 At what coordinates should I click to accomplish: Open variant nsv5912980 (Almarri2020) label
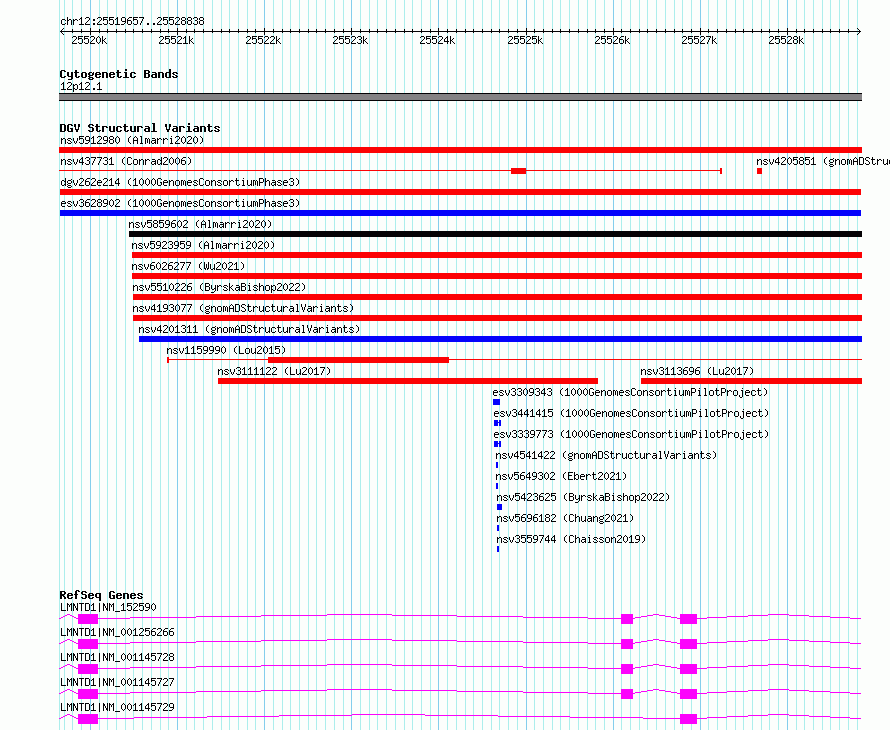[x=132, y=140]
